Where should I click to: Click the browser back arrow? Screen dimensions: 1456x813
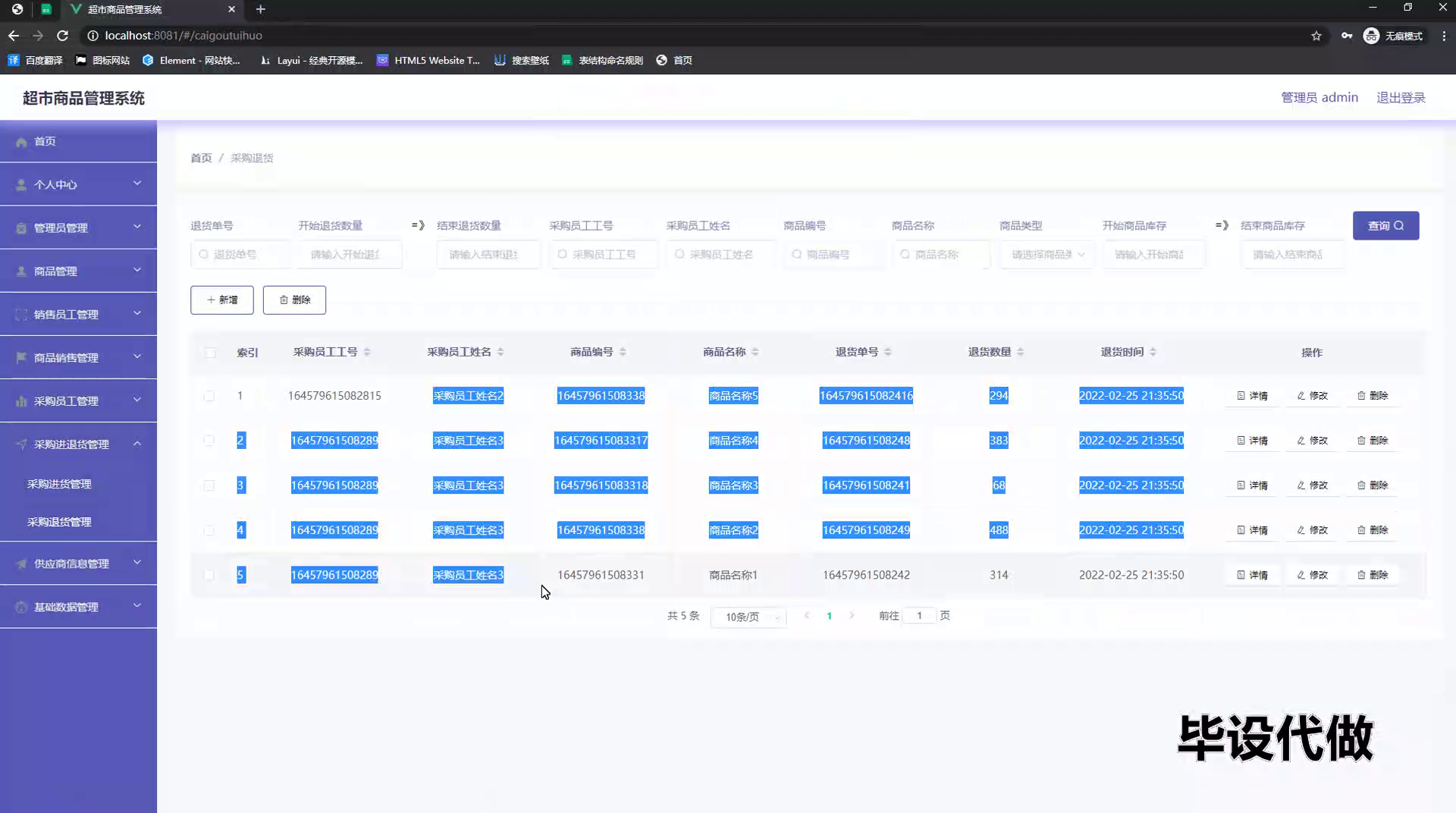click(x=14, y=36)
